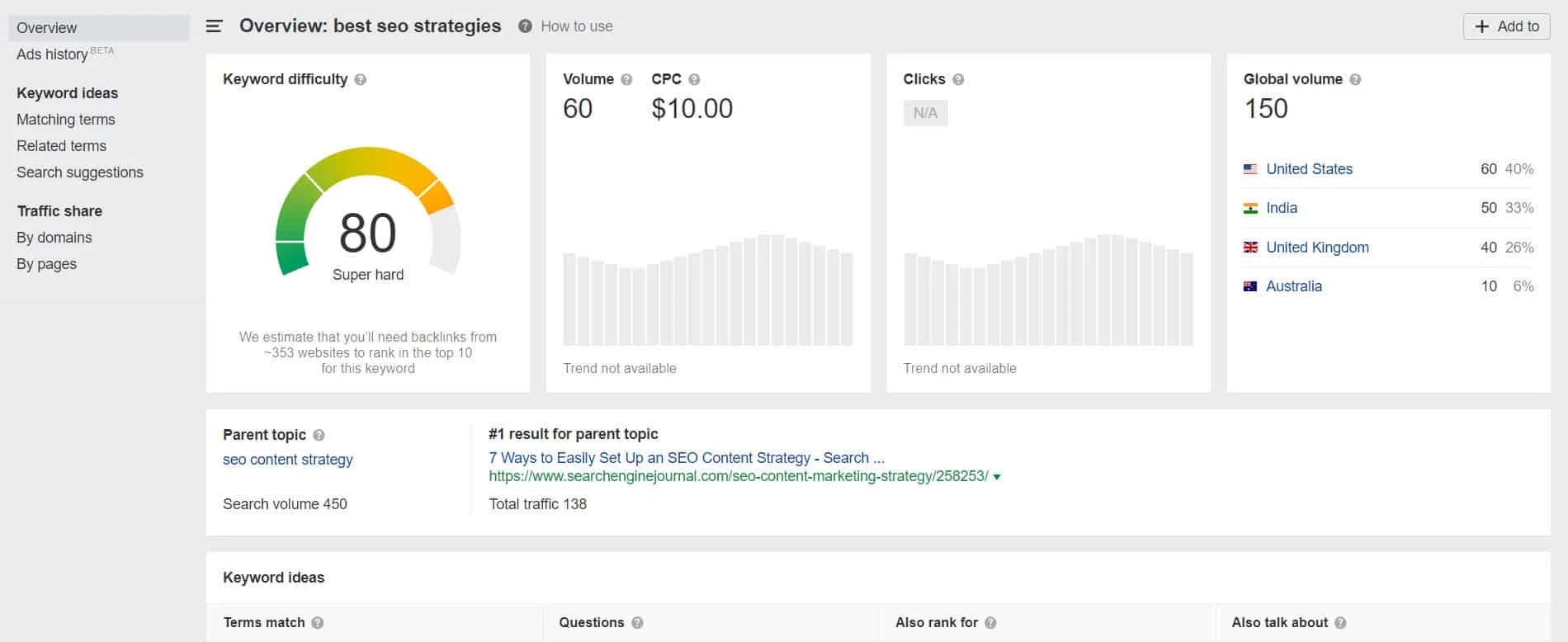
Task: Select Ads history in sidebar
Action: pyautogui.click(x=52, y=54)
